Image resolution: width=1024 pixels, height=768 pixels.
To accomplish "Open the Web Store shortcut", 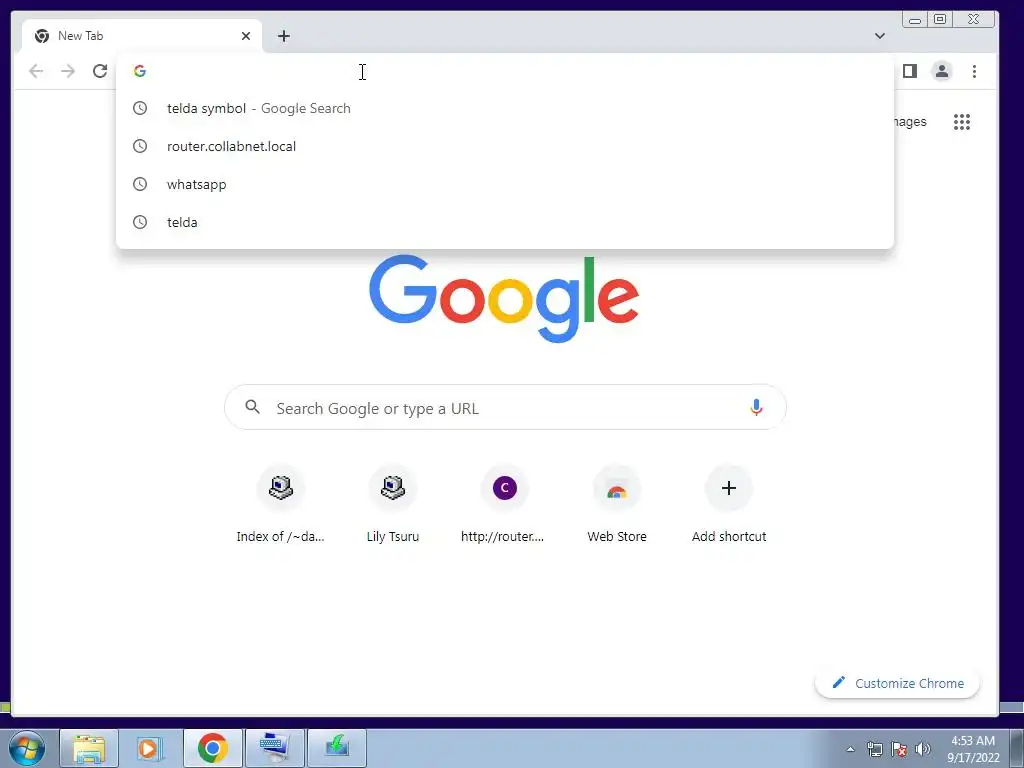I will 616,504.
